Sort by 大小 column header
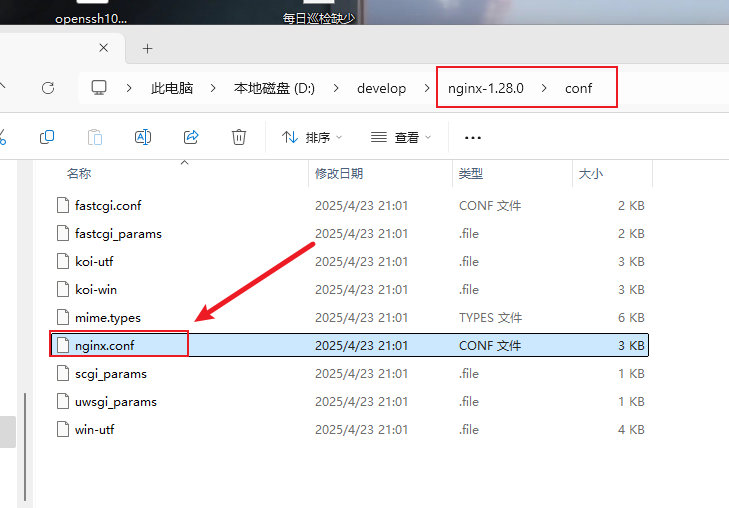The image size is (729, 508). pos(591,174)
